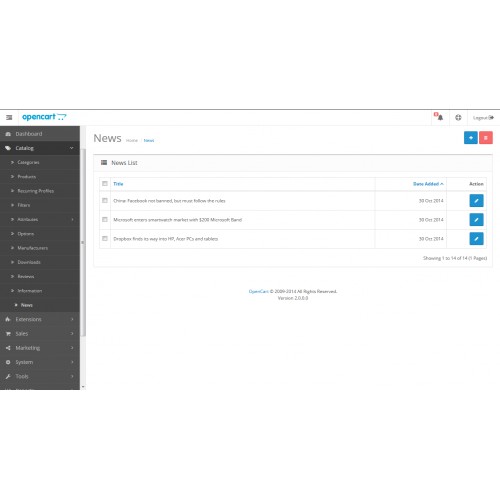Click the Logout link
This screenshot has height=500, width=500.
point(483,118)
